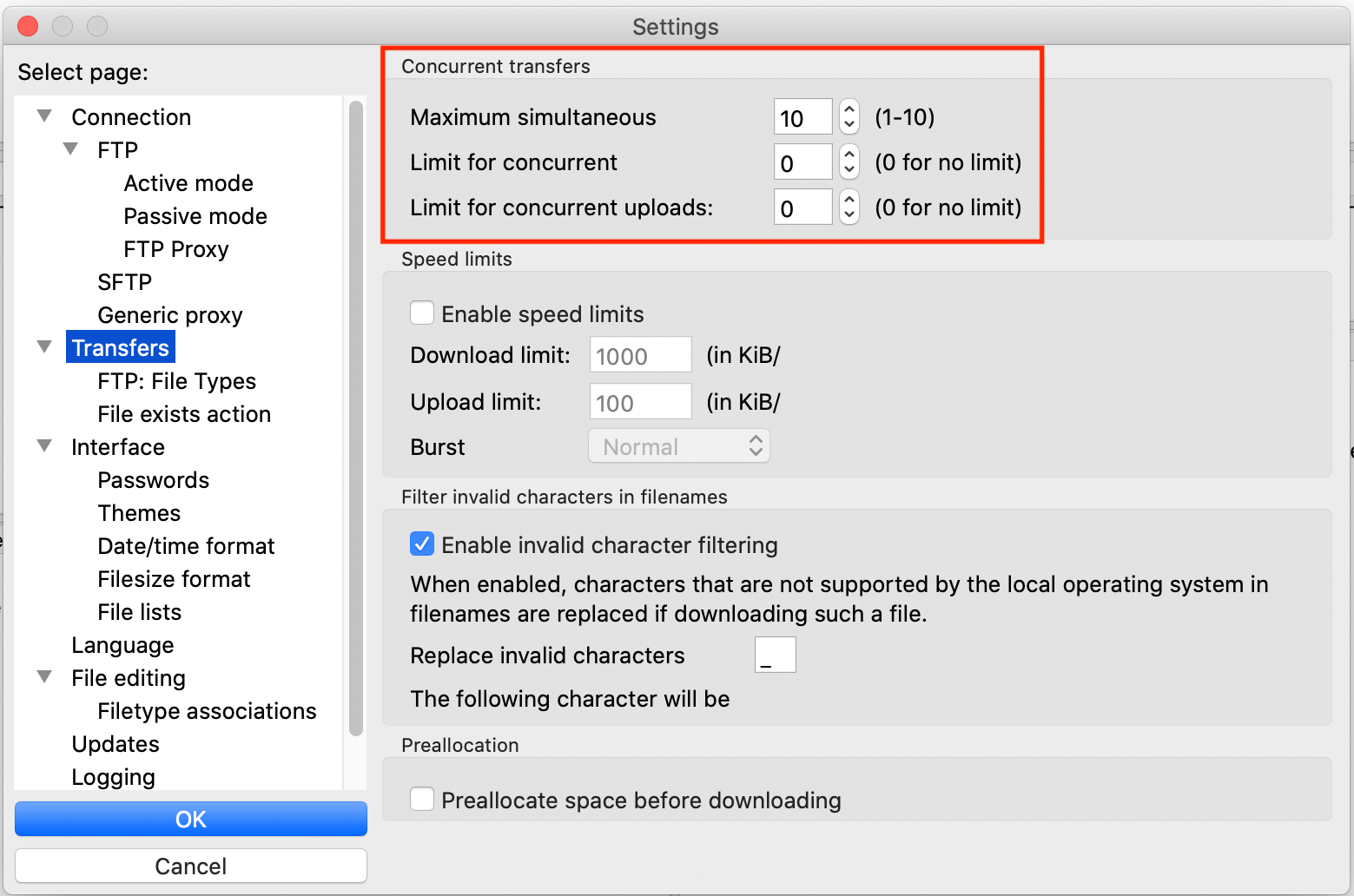Disable invalid character filtering
Image resolution: width=1354 pixels, height=896 pixels.
click(422, 544)
